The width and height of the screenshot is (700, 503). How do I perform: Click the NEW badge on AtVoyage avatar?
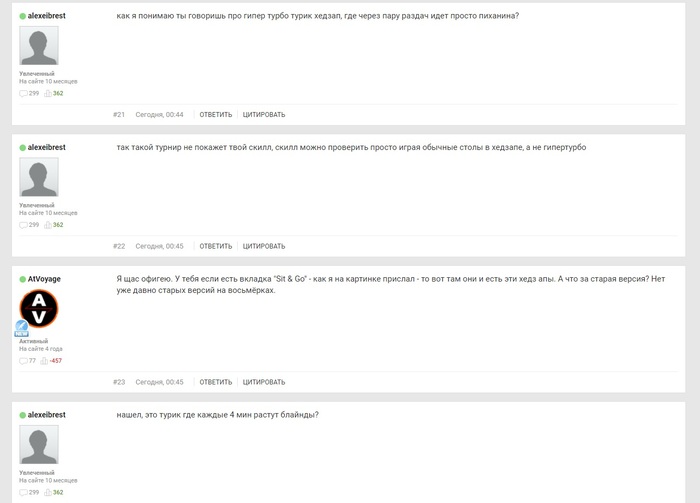21,328
